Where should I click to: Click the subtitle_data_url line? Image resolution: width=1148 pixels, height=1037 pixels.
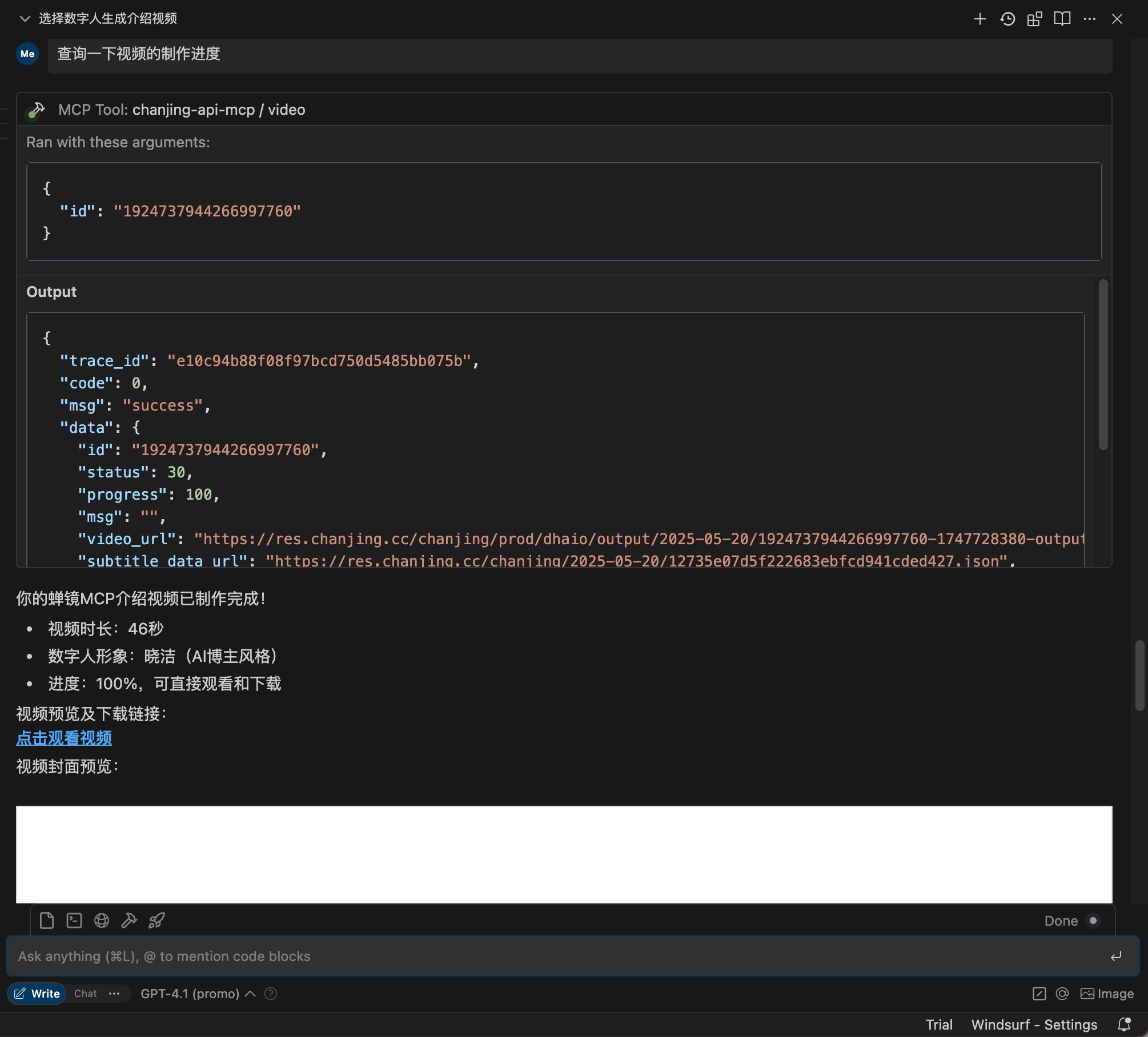(547, 561)
